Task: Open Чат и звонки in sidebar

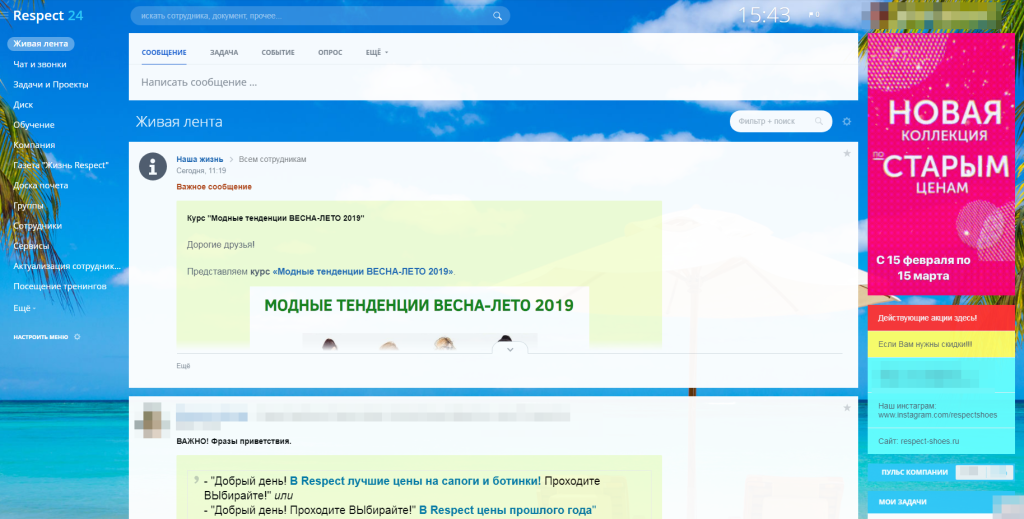Action: pyautogui.click(x=40, y=64)
